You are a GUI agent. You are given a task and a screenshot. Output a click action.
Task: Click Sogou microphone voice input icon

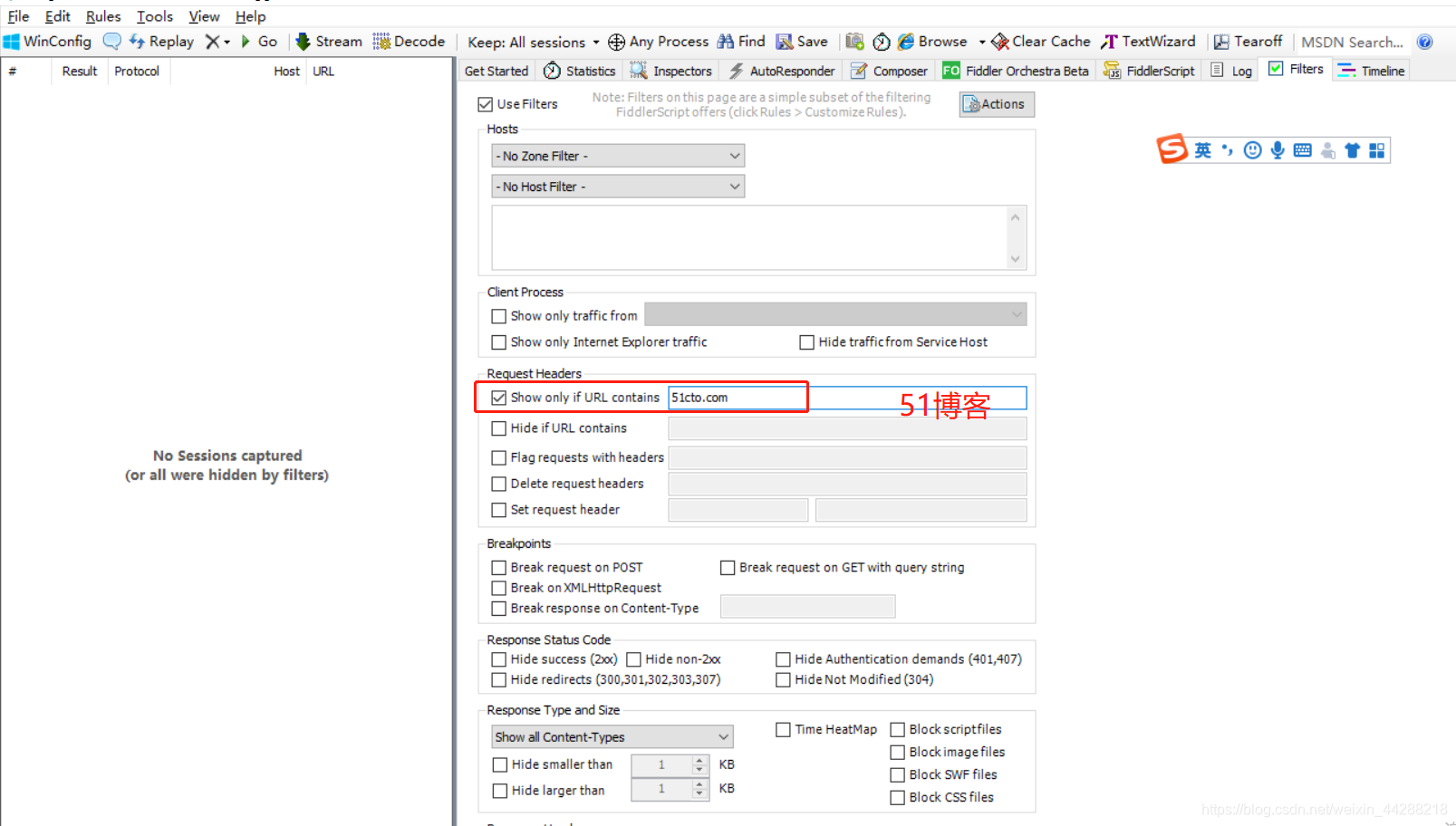tap(1278, 150)
